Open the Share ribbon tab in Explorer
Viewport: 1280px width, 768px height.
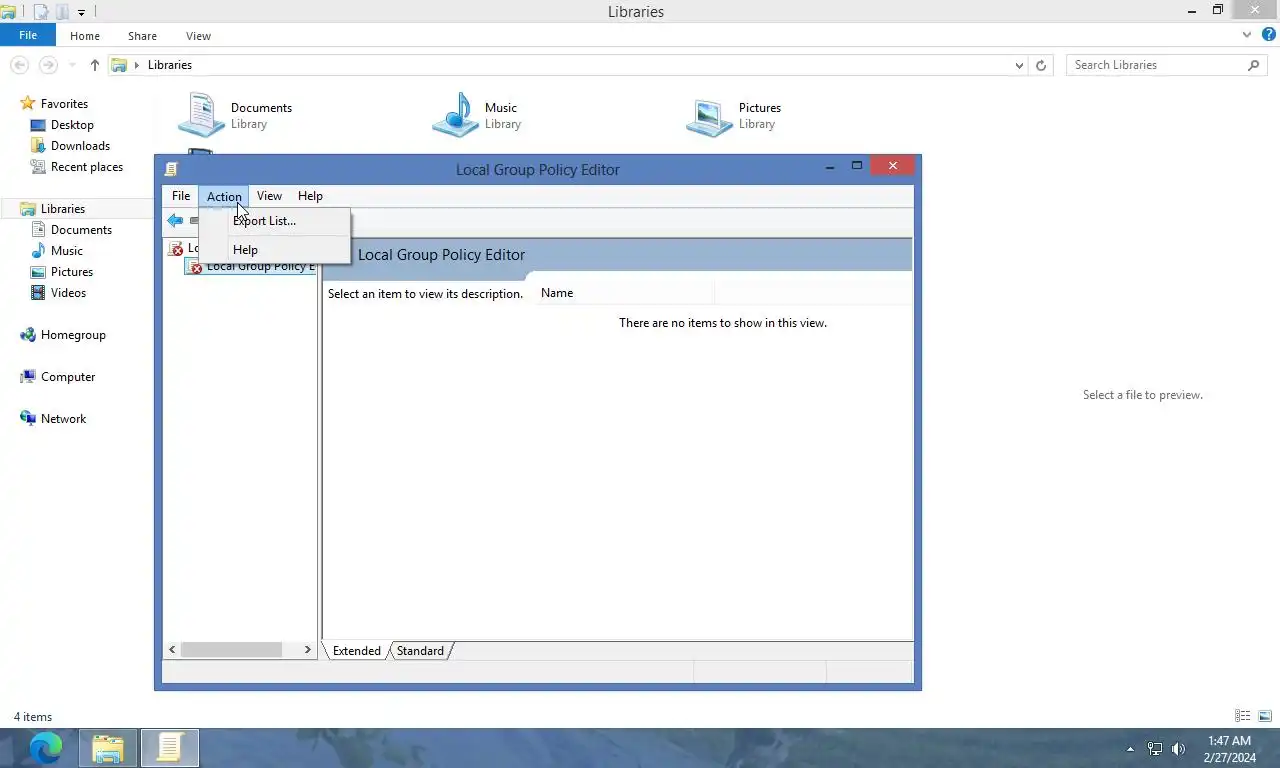pos(142,36)
